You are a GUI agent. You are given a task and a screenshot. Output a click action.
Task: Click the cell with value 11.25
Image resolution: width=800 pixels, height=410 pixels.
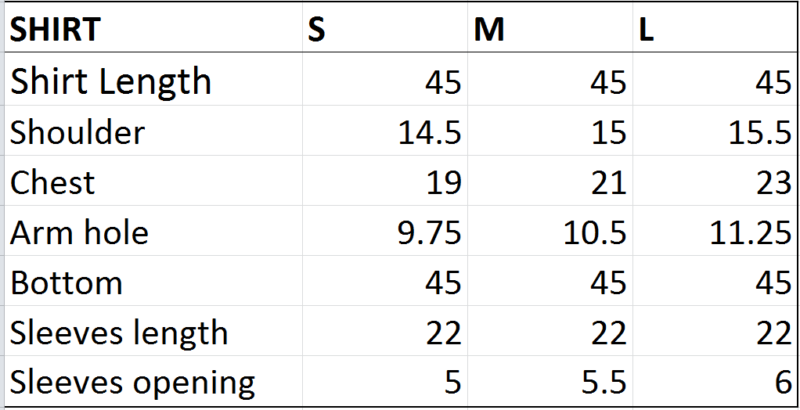(715, 230)
